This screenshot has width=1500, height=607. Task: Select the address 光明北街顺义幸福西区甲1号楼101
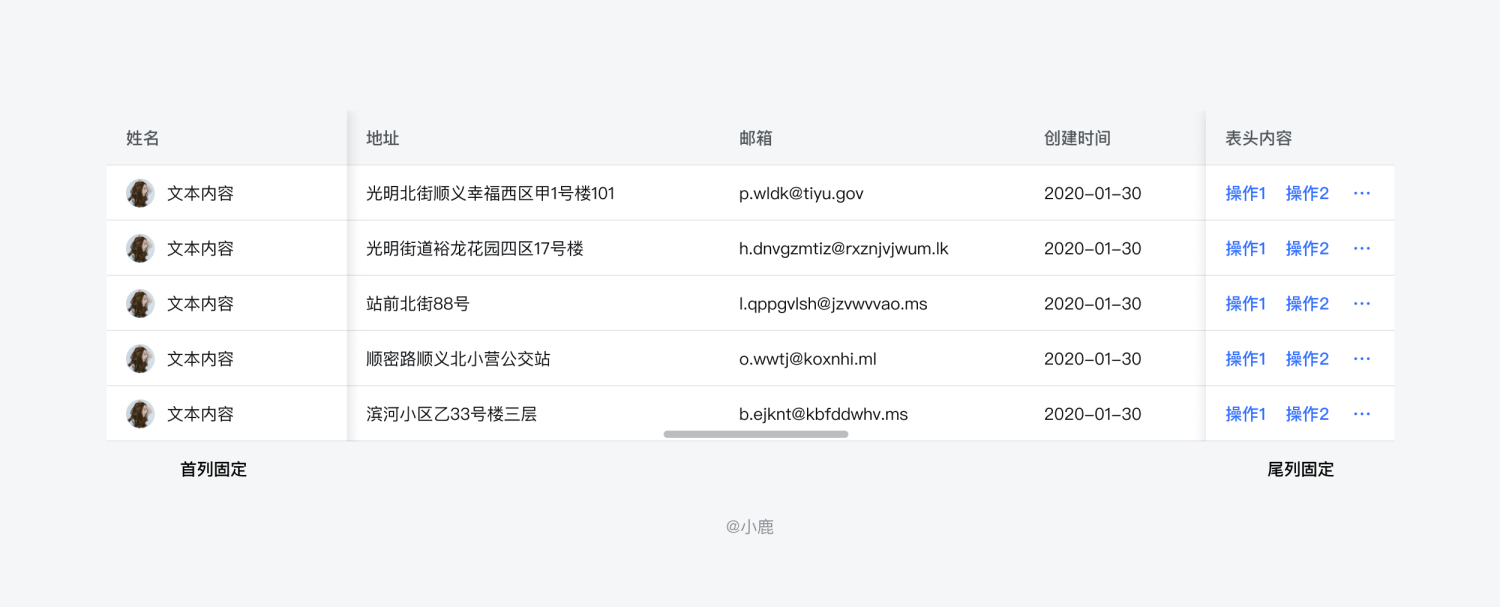pos(491,193)
